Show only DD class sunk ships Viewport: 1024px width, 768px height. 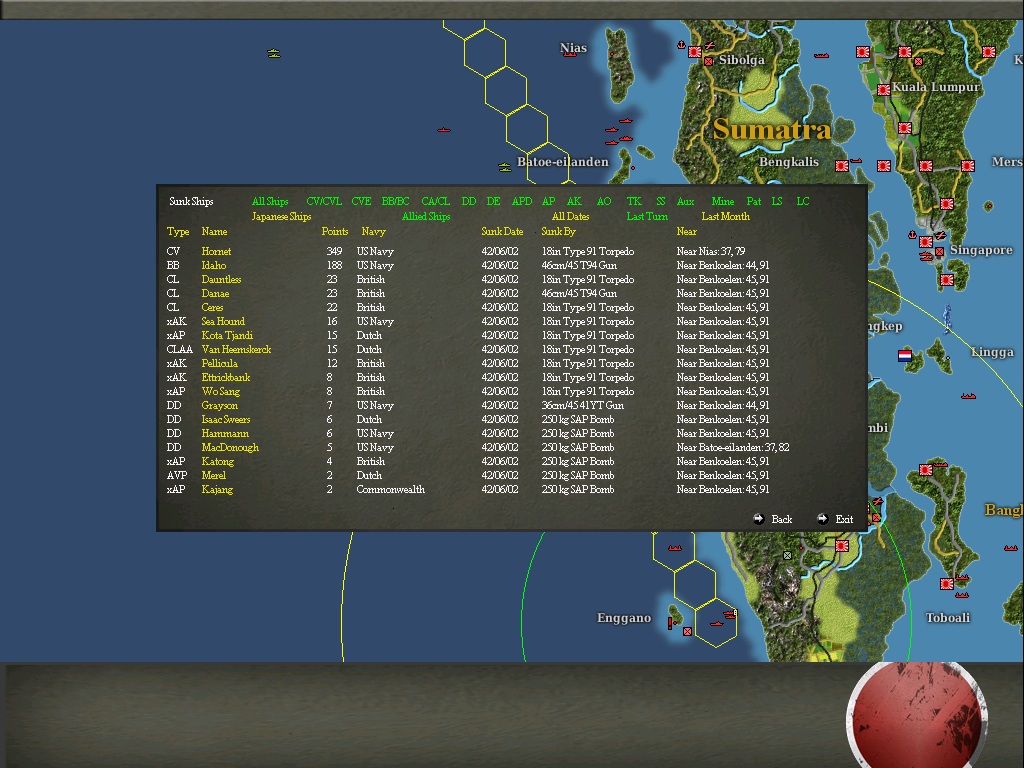469,201
